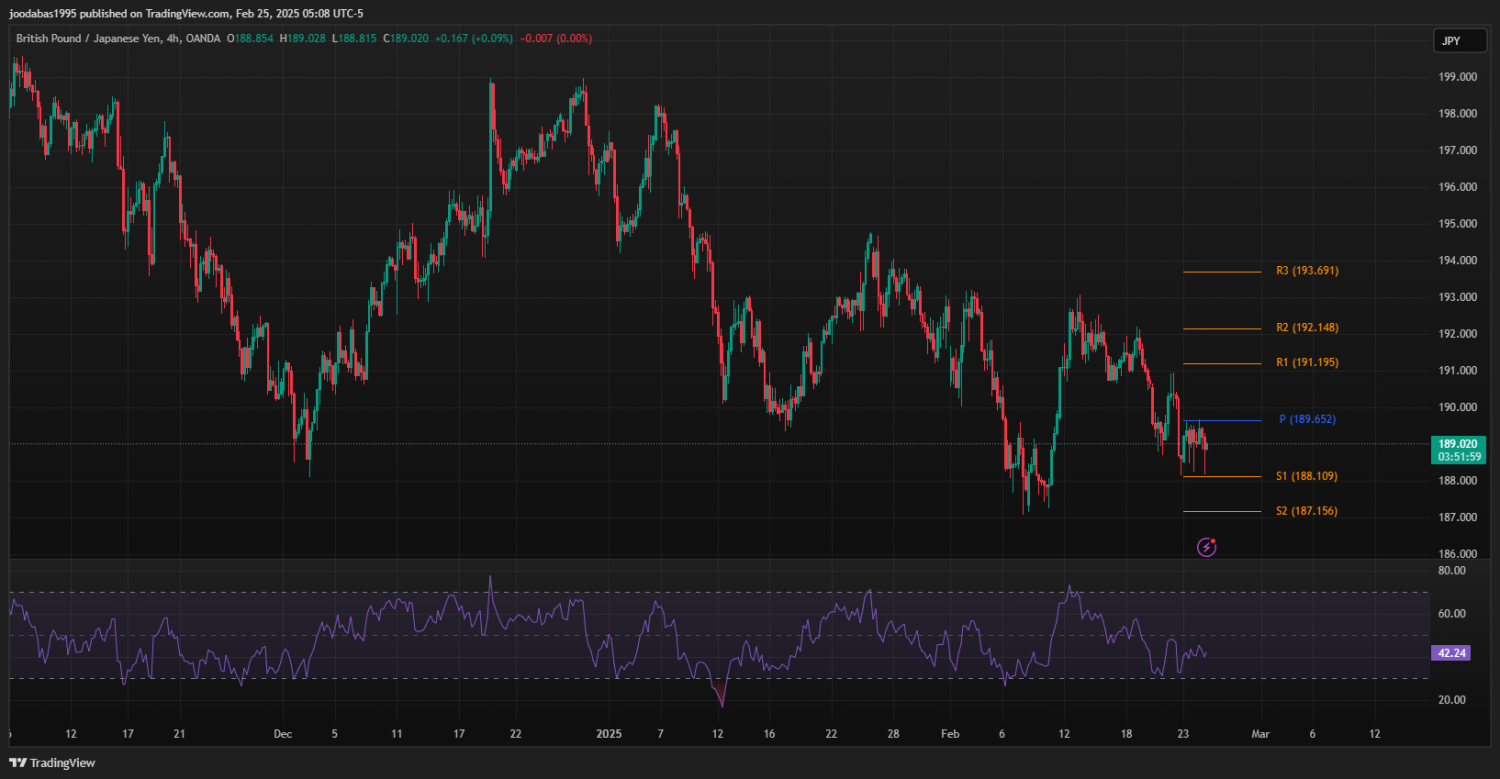Click the S2 (187.156) pivot label

(x=1307, y=511)
